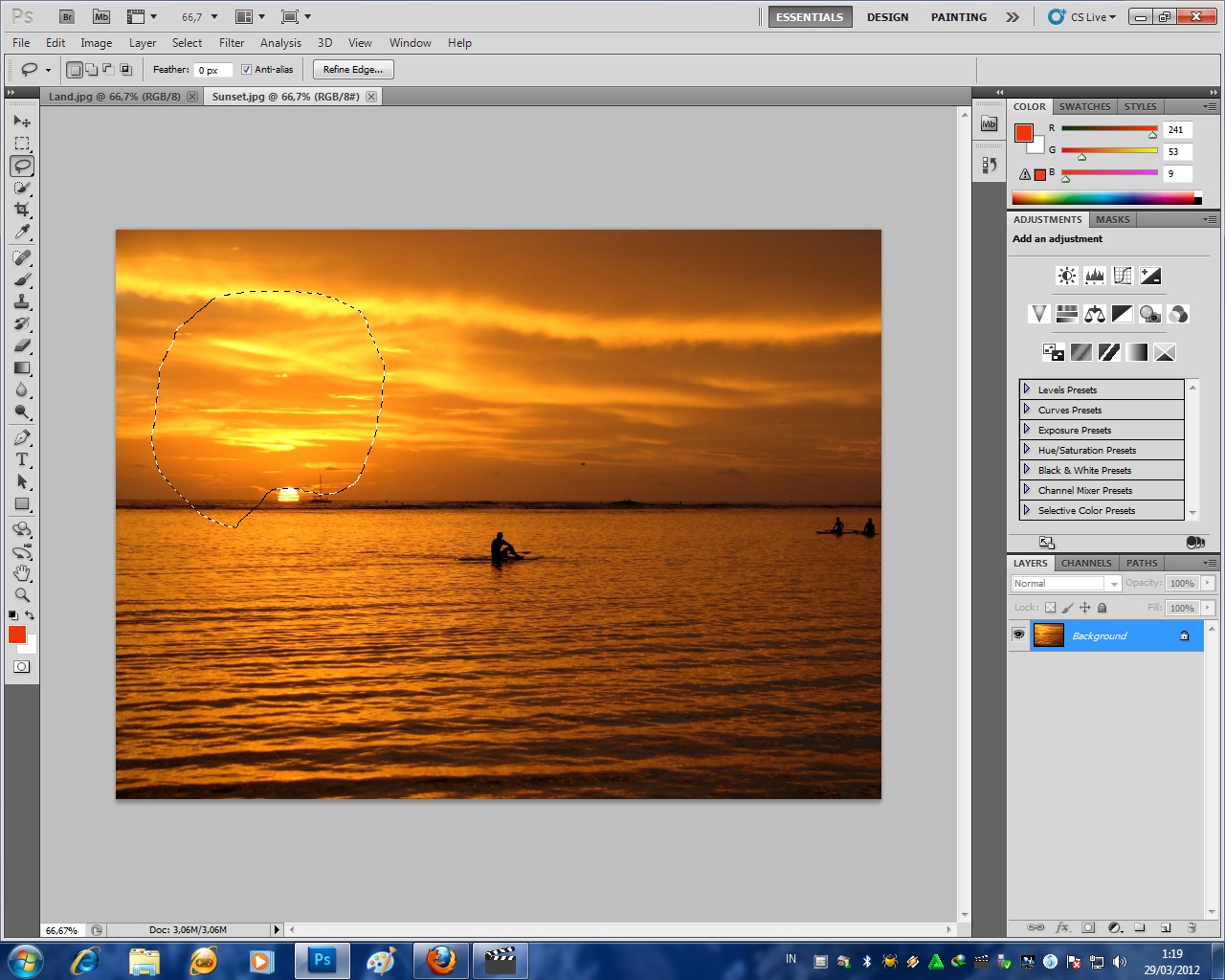Enable Add to selection mode

click(92, 69)
